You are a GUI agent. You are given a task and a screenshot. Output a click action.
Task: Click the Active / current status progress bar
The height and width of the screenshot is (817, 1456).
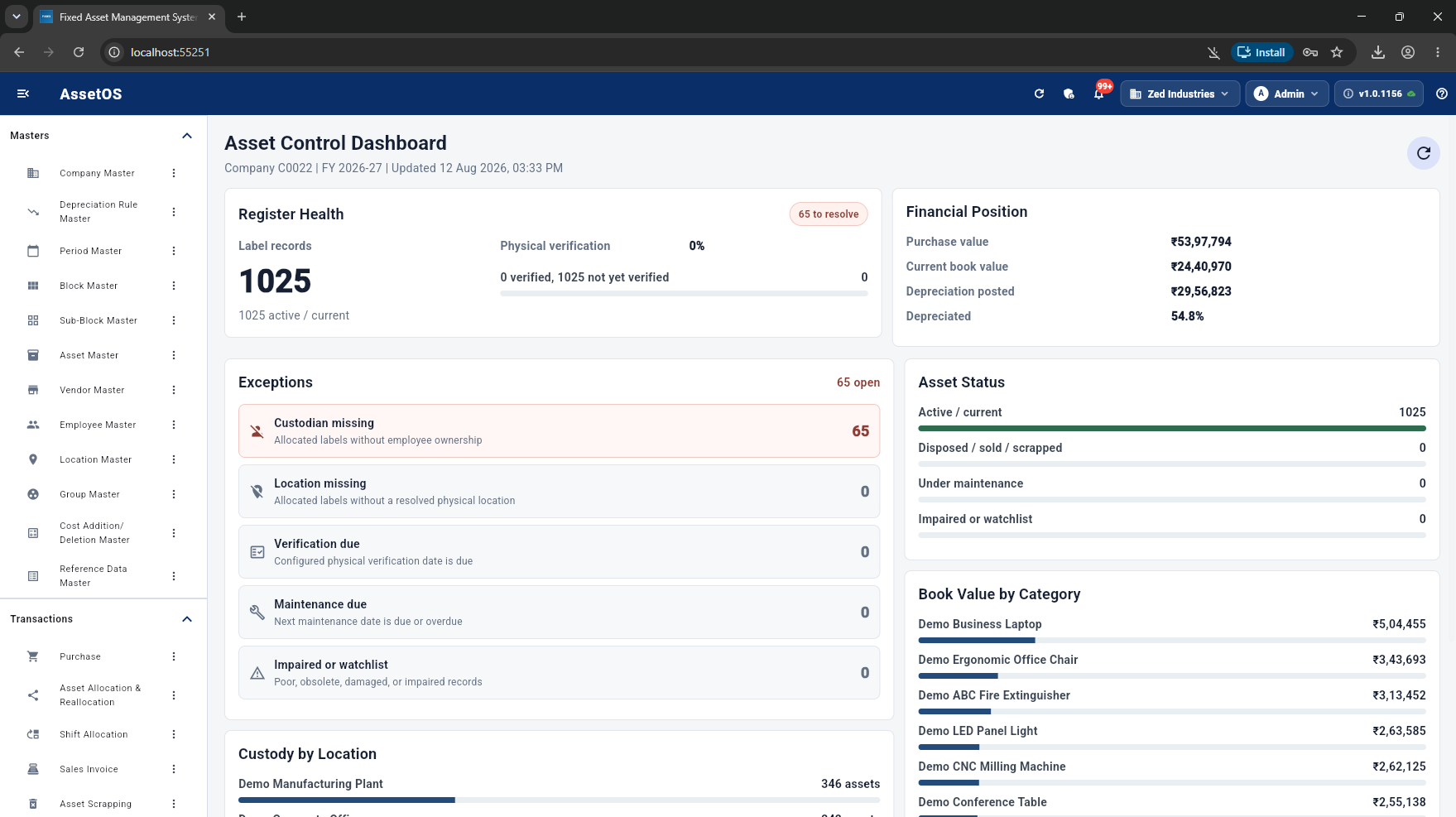click(1172, 429)
